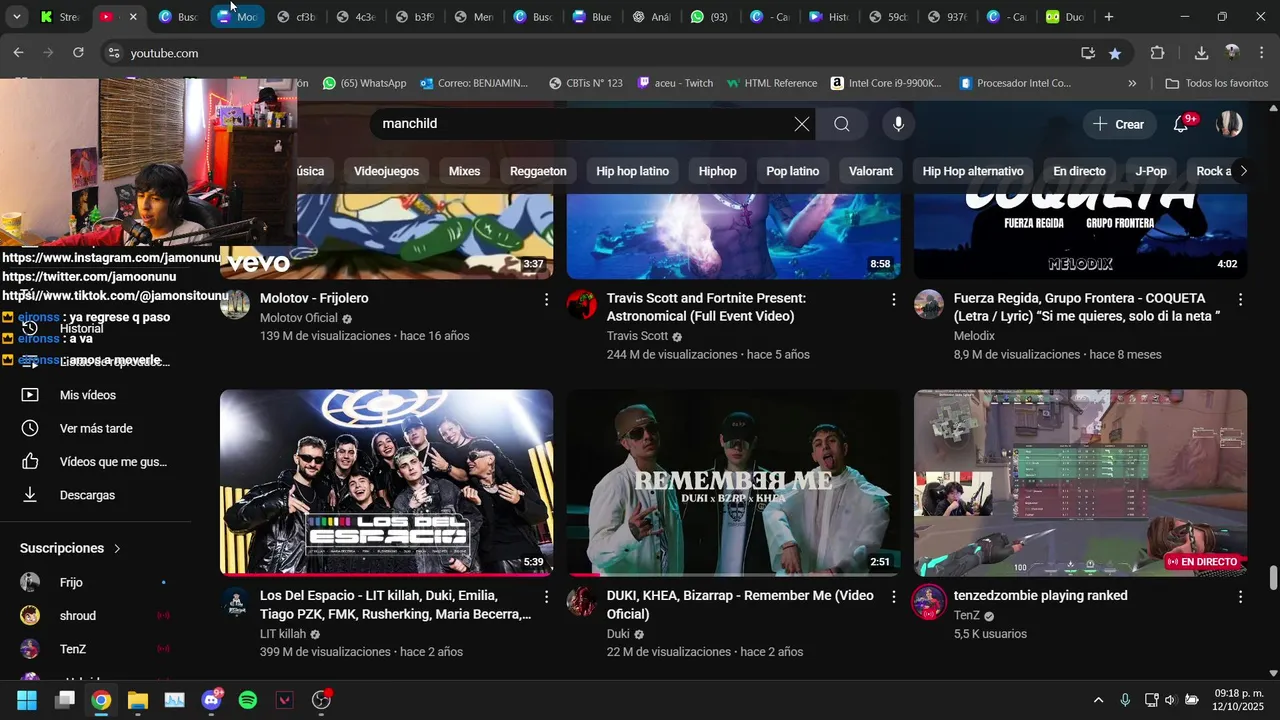Bookmark this page with star icon
The image size is (1280, 720).
tap(1115, 53)
